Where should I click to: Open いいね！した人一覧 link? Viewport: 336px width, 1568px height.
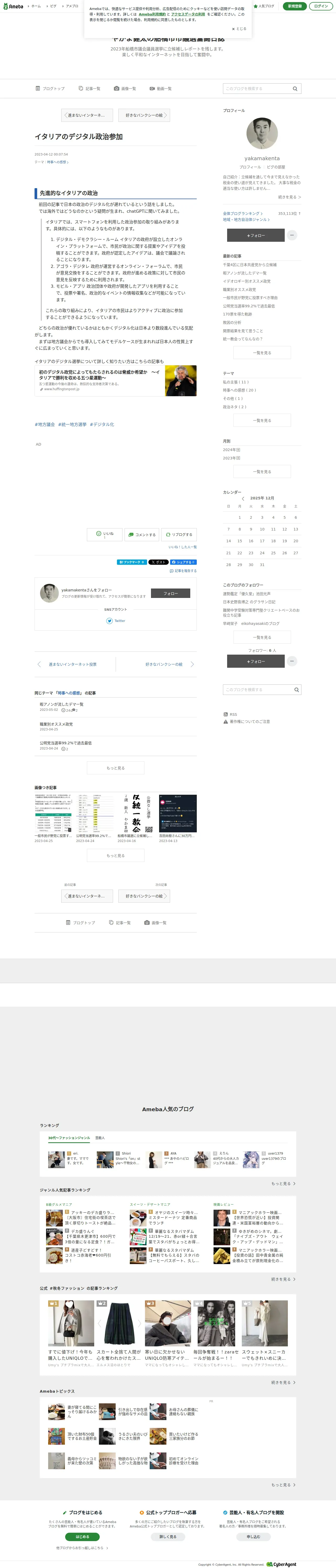point(182,547)
